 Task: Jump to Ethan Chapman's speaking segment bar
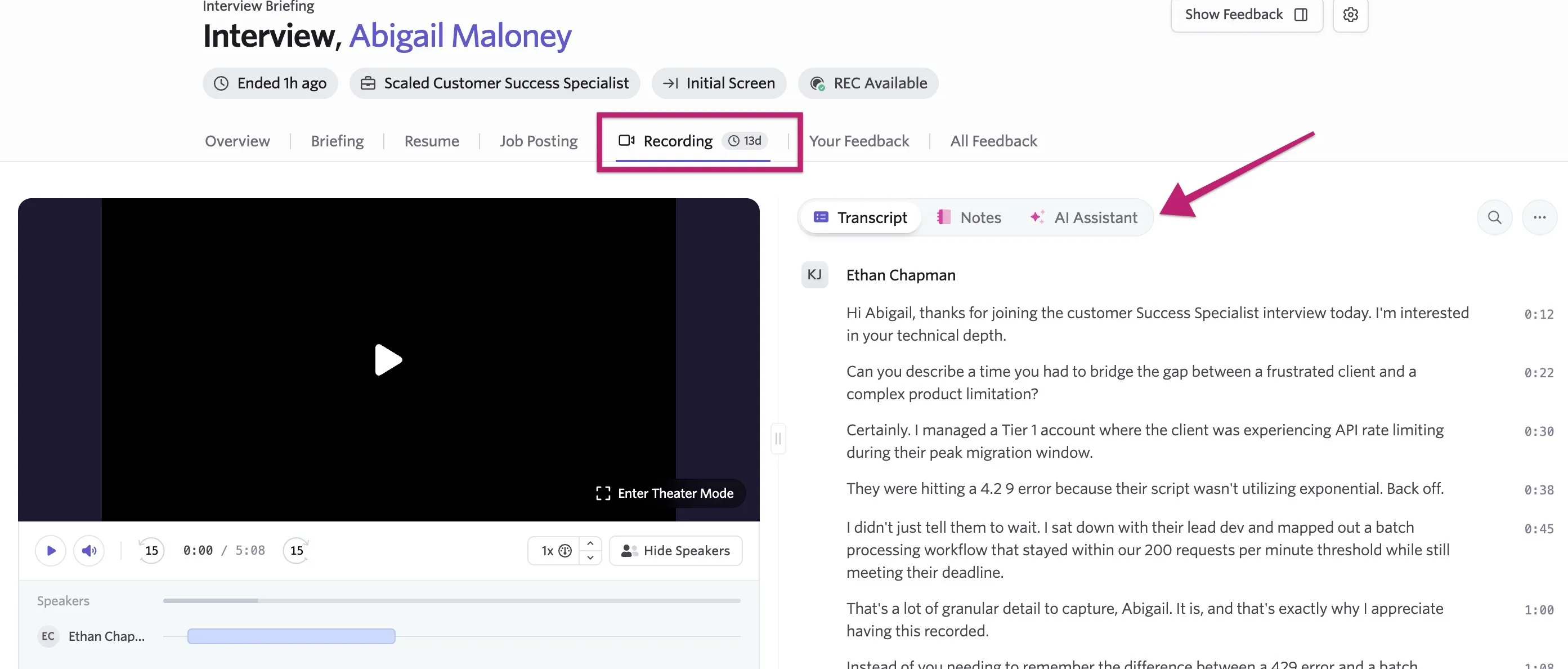tap(292, 636)
